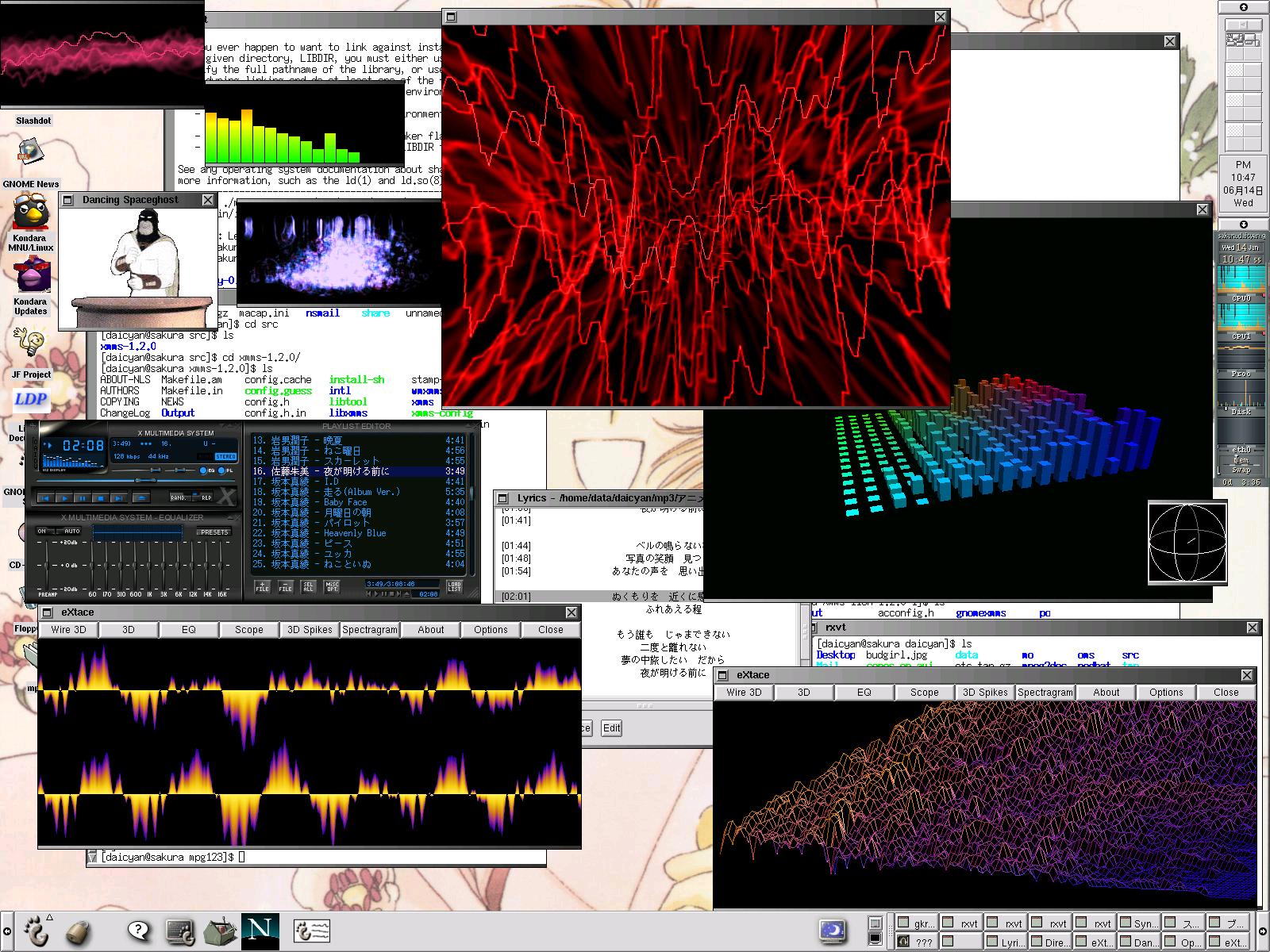The image size is (1270, 952).
Task: Open playlist MISC OPT menu
Action: pos(332,586)
